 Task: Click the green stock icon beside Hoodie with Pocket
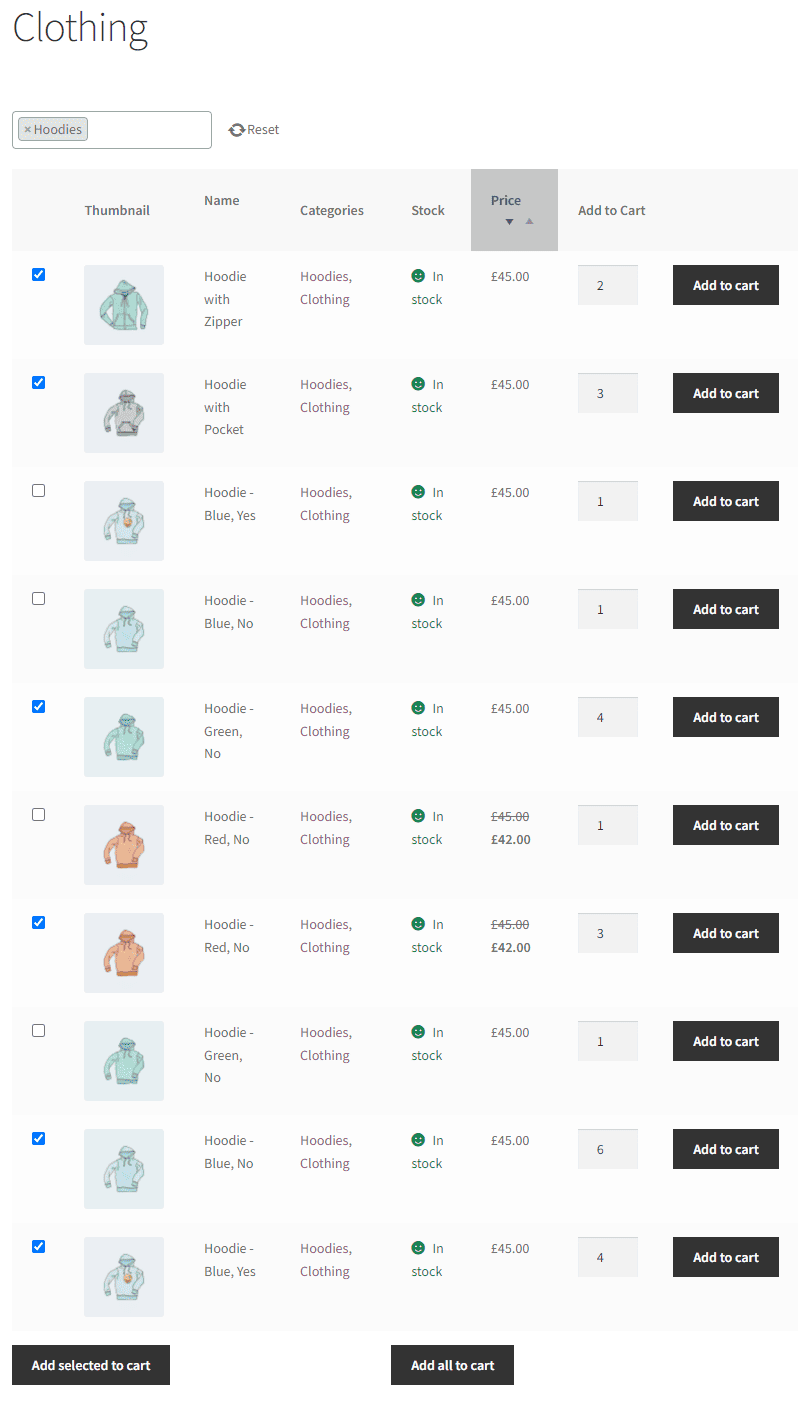tap(418, 384)
